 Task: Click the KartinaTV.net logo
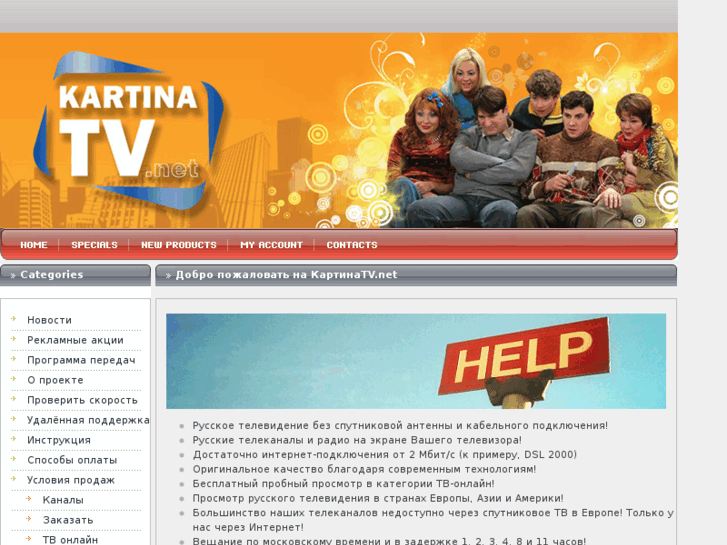point(129,130)
